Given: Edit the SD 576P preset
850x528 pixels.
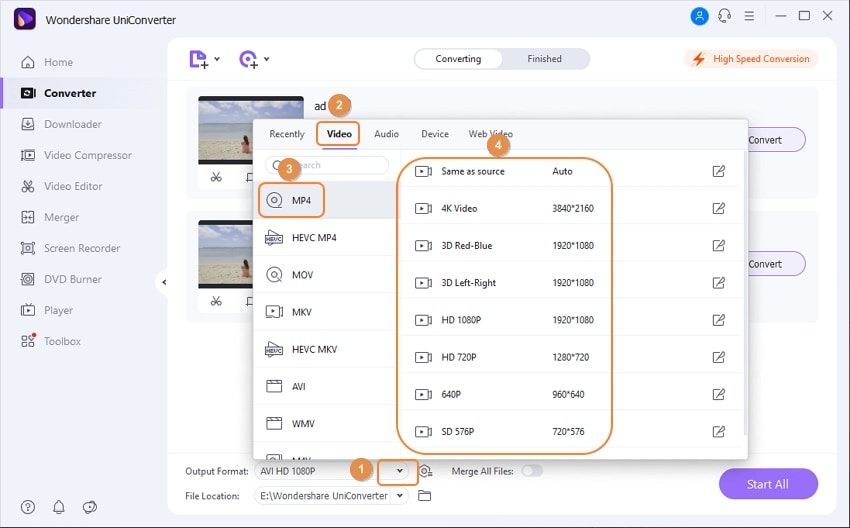Looking at the screenshot, I should pyautogui.click(x=718, y=432).
